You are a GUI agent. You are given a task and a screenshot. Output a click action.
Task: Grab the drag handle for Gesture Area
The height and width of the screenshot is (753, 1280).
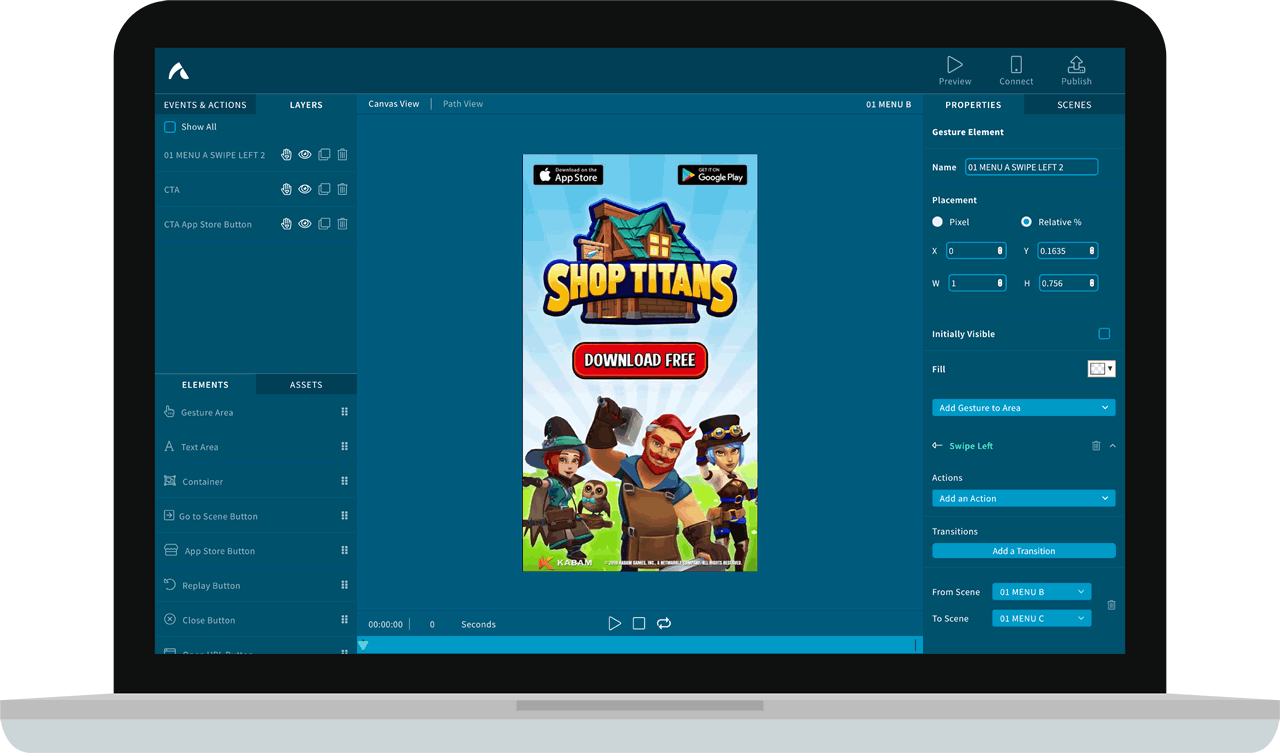tap(344, 412)
